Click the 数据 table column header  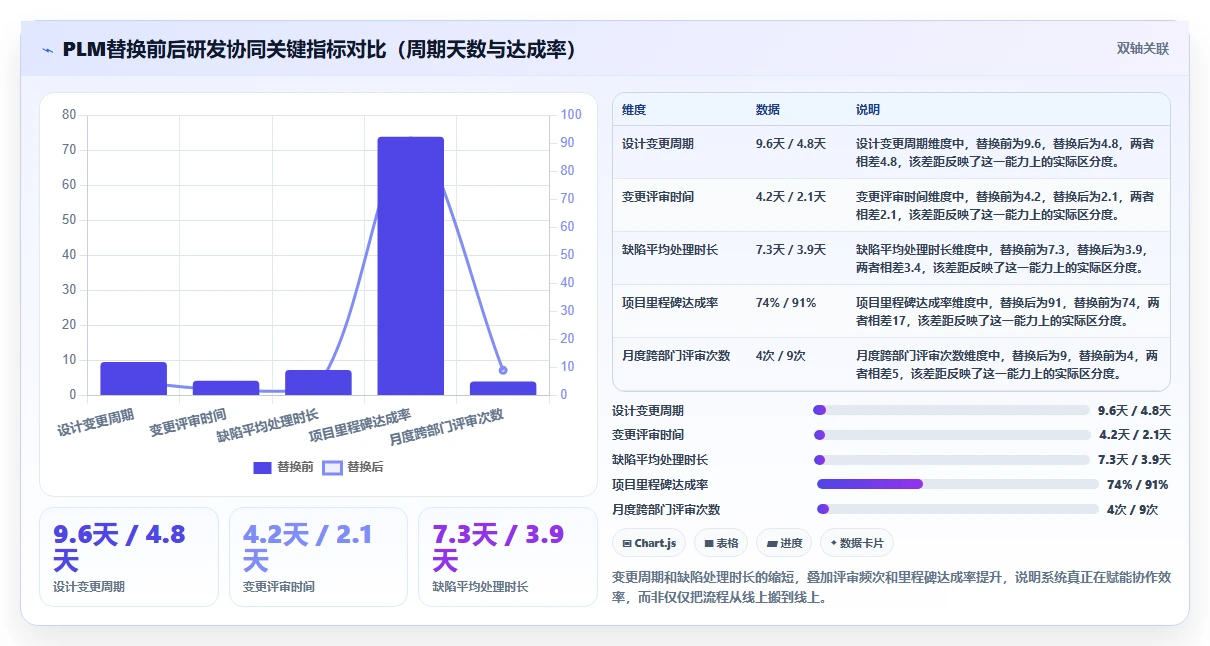click(768, 109)
